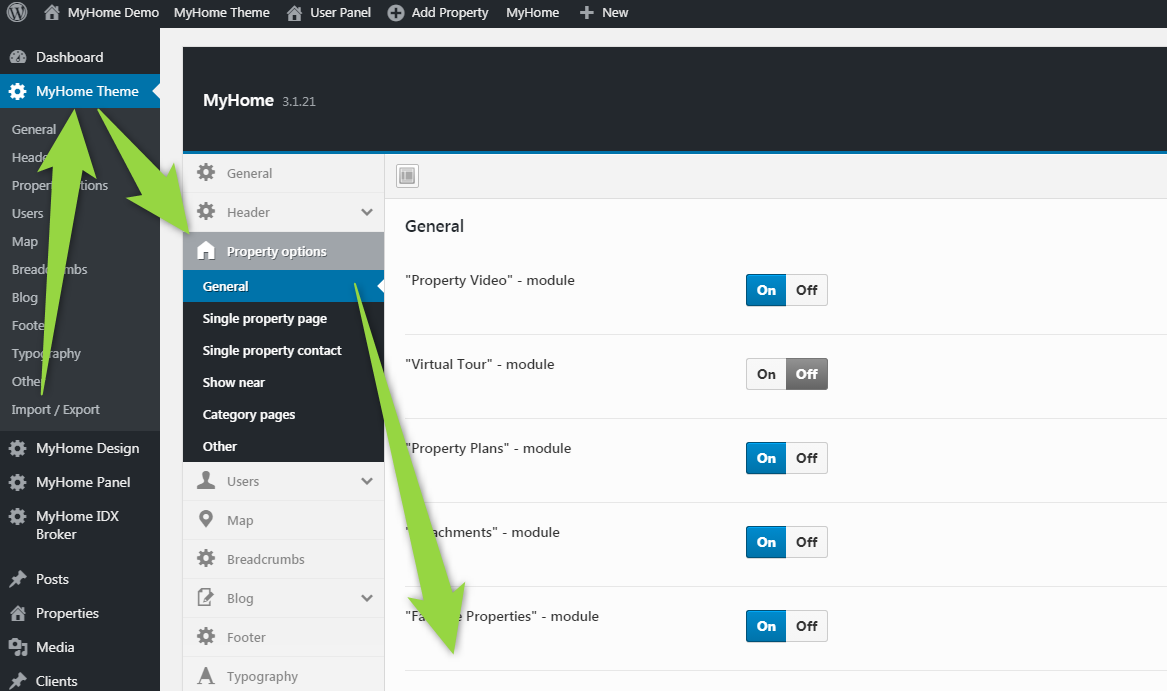The width and height of the screenshot is (1167, 691).
Task: Open Map panel section
Action: 284,520
